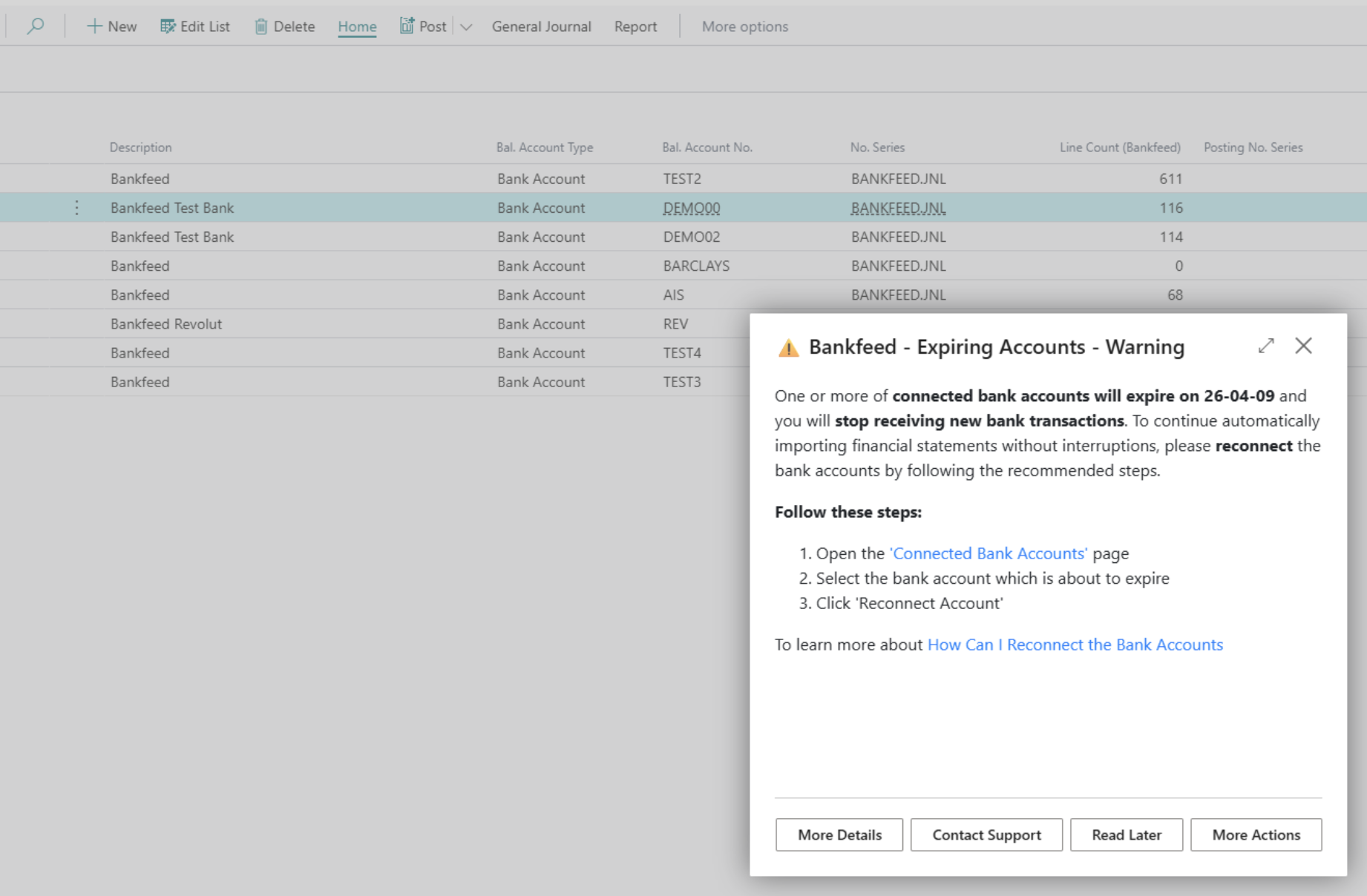Click the Bal. Account Type column header

[x=545, y=148]
